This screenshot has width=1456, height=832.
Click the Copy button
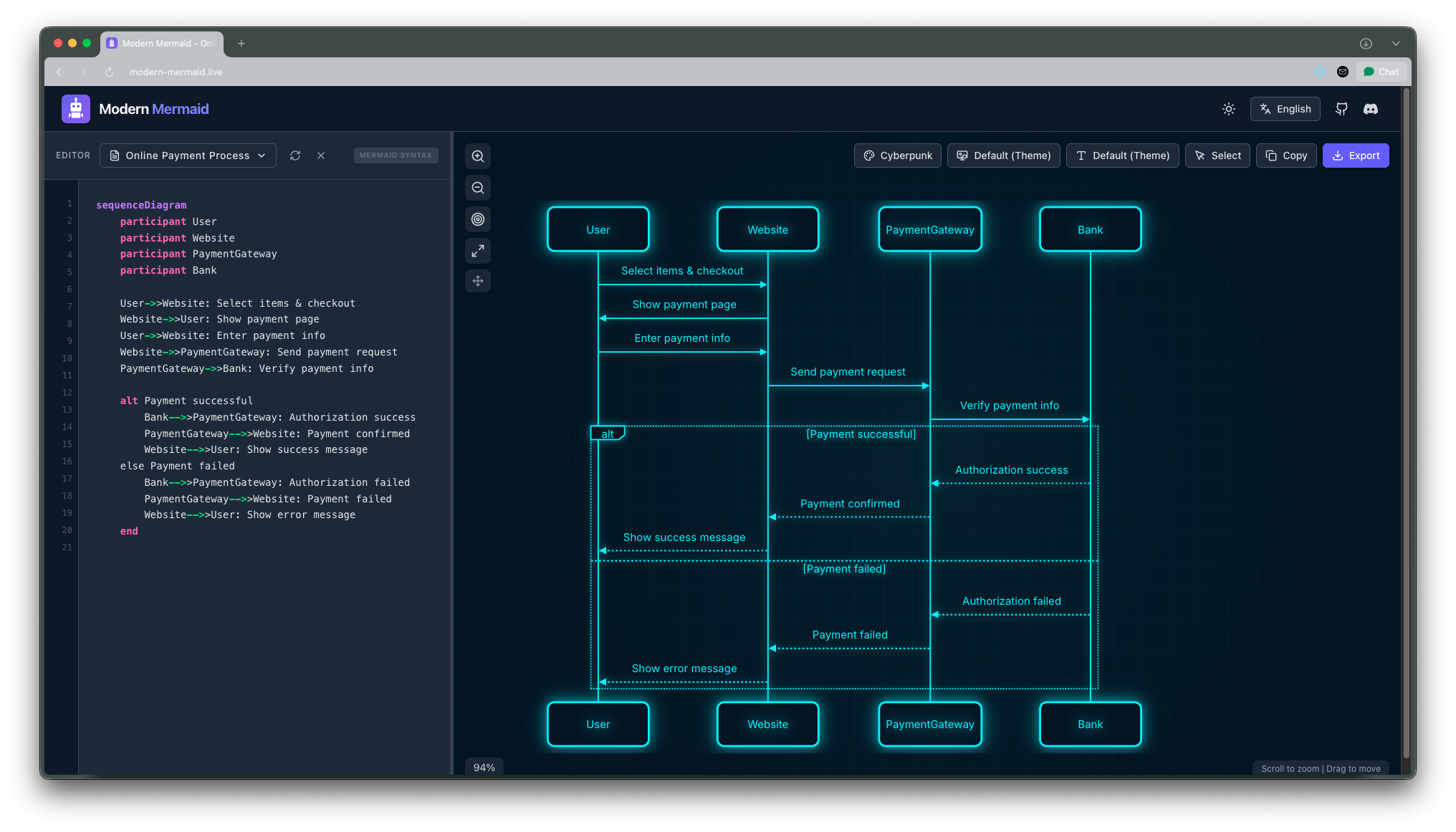point(1286,156)
